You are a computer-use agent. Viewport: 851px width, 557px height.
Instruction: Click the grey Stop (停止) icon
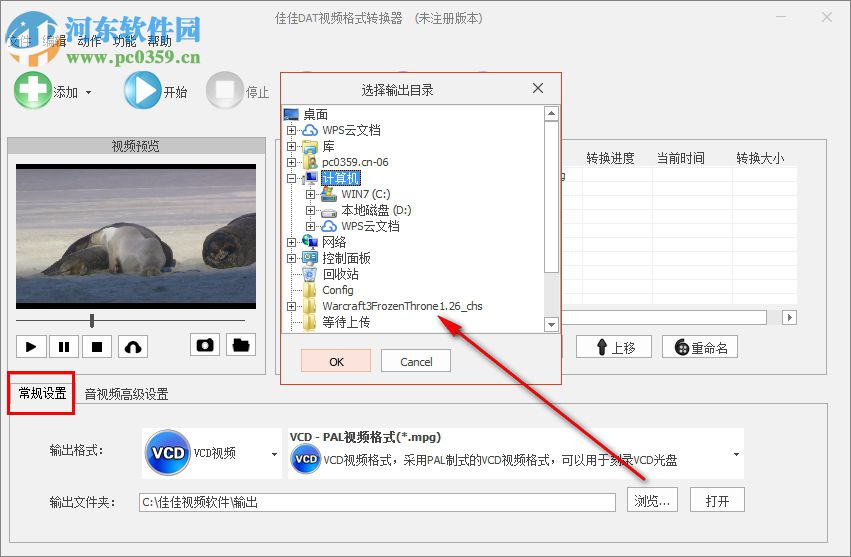pyautogui.click(x=224, y=90)
